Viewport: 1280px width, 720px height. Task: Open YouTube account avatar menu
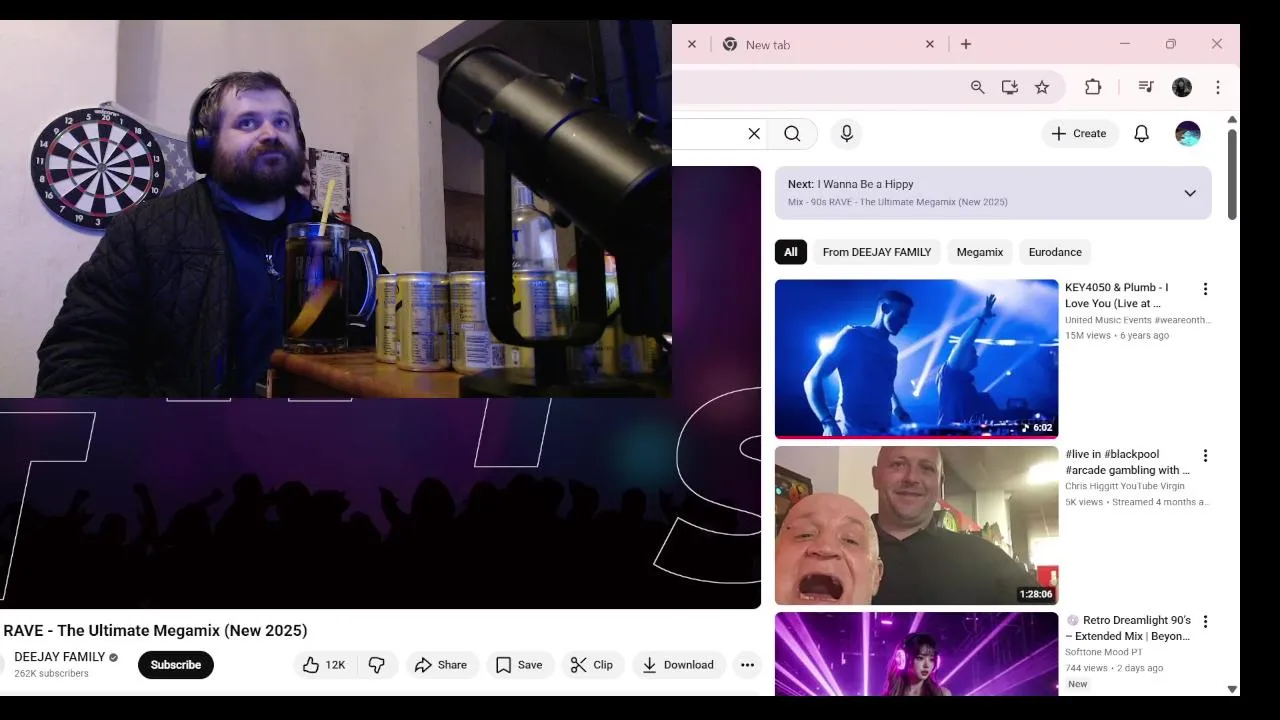pyautogui.click(x=1188, y=134)
